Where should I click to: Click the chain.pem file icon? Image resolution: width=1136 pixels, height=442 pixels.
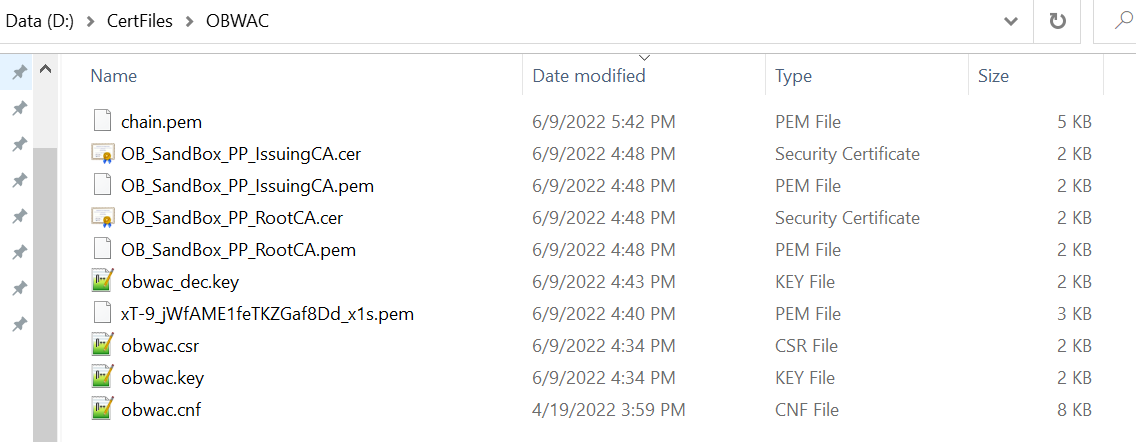[x=101, y=122]
